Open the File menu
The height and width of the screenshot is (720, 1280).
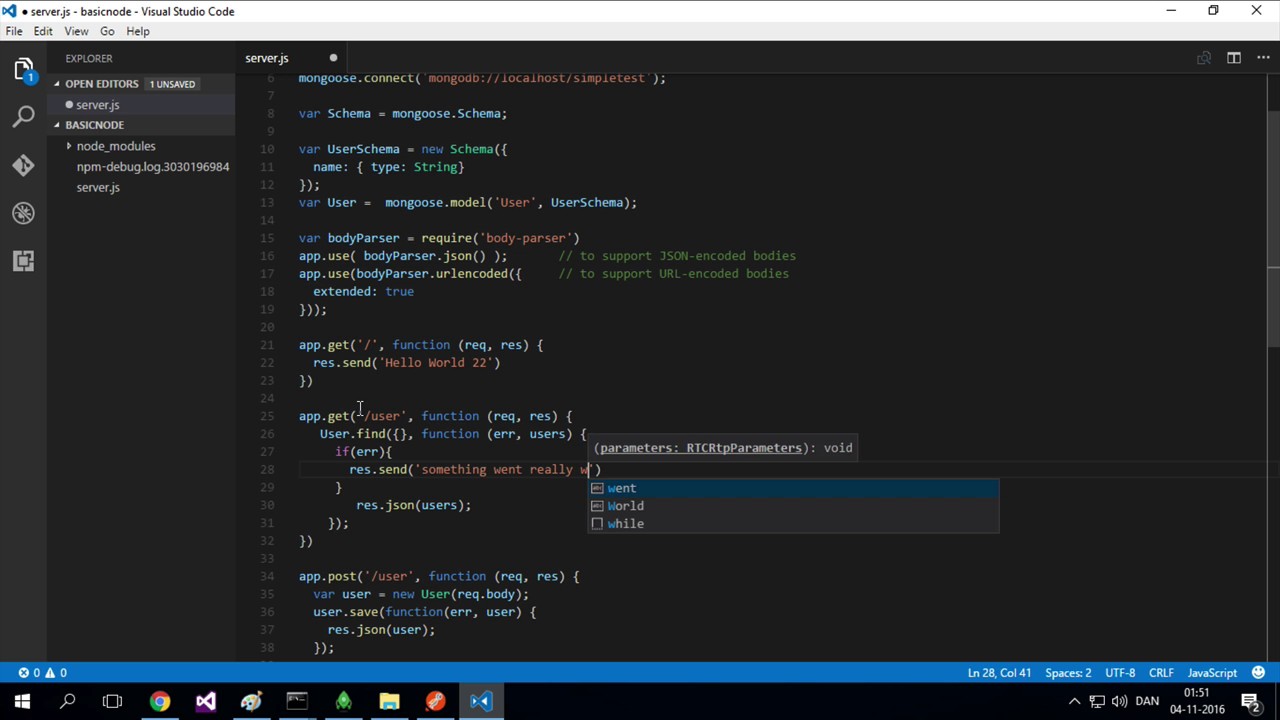click(14, 31)
